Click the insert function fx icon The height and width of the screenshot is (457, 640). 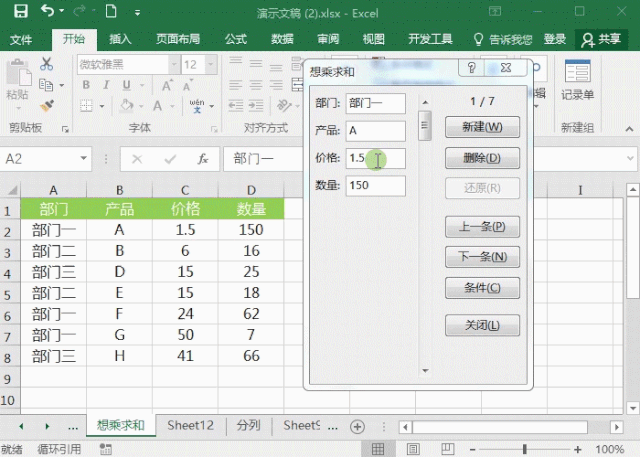(202, 159)
